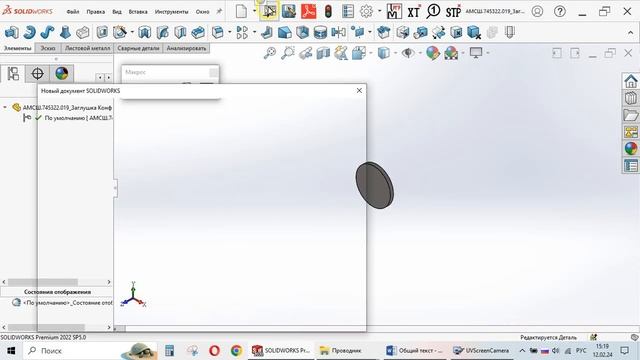Toggle the menu bar pin
640x360 pixels.
point(219,11)
